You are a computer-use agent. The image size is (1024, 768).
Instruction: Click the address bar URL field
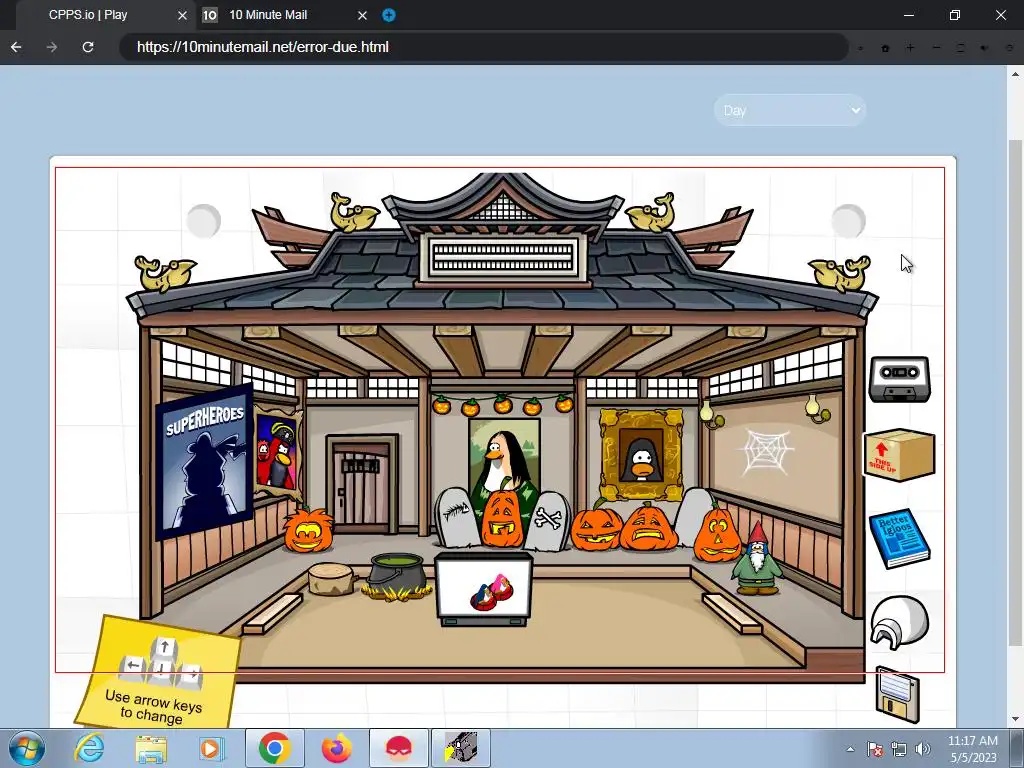[x=483, y=47]
